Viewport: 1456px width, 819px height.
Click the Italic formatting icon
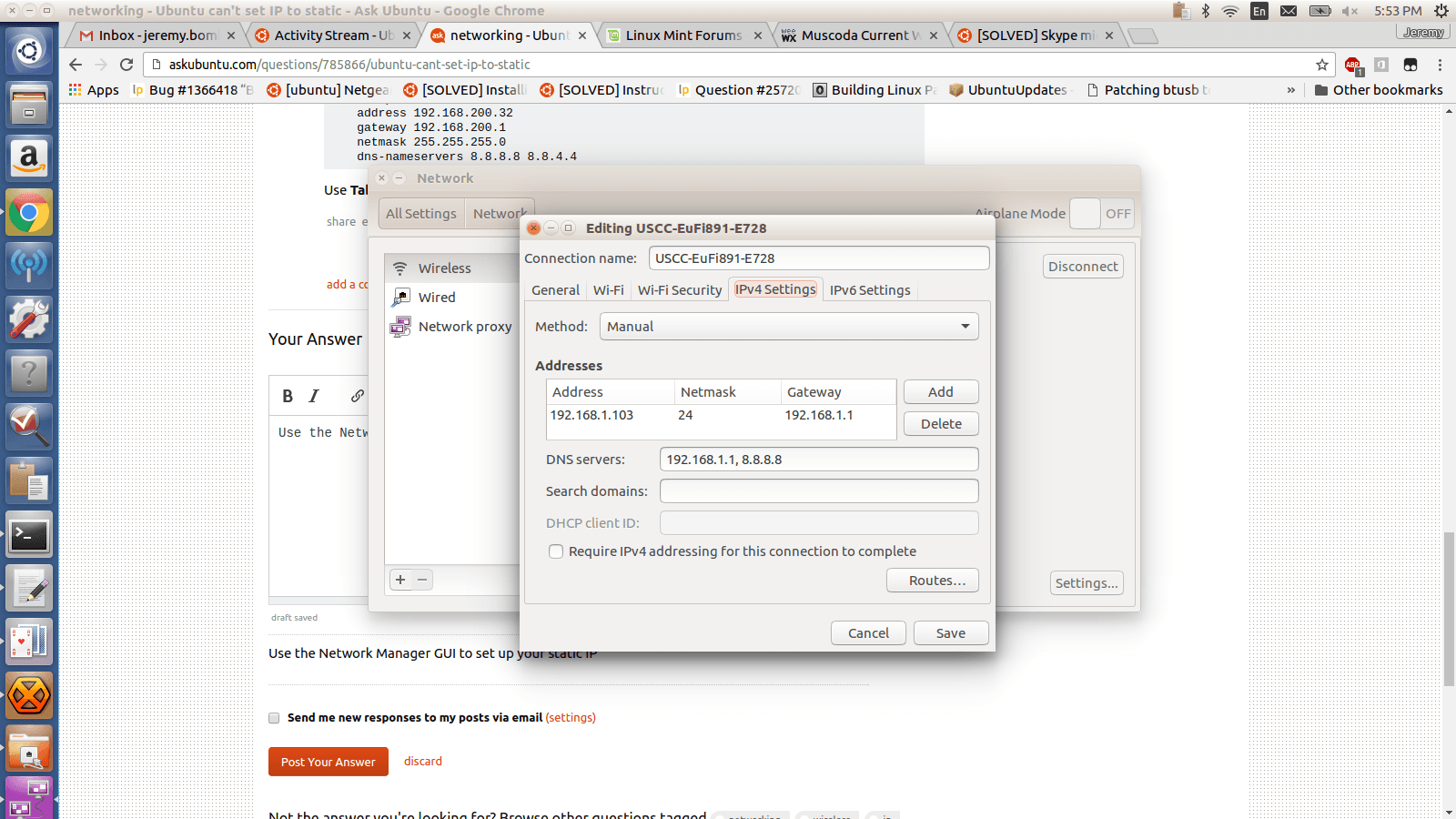(x=314, y=396)
